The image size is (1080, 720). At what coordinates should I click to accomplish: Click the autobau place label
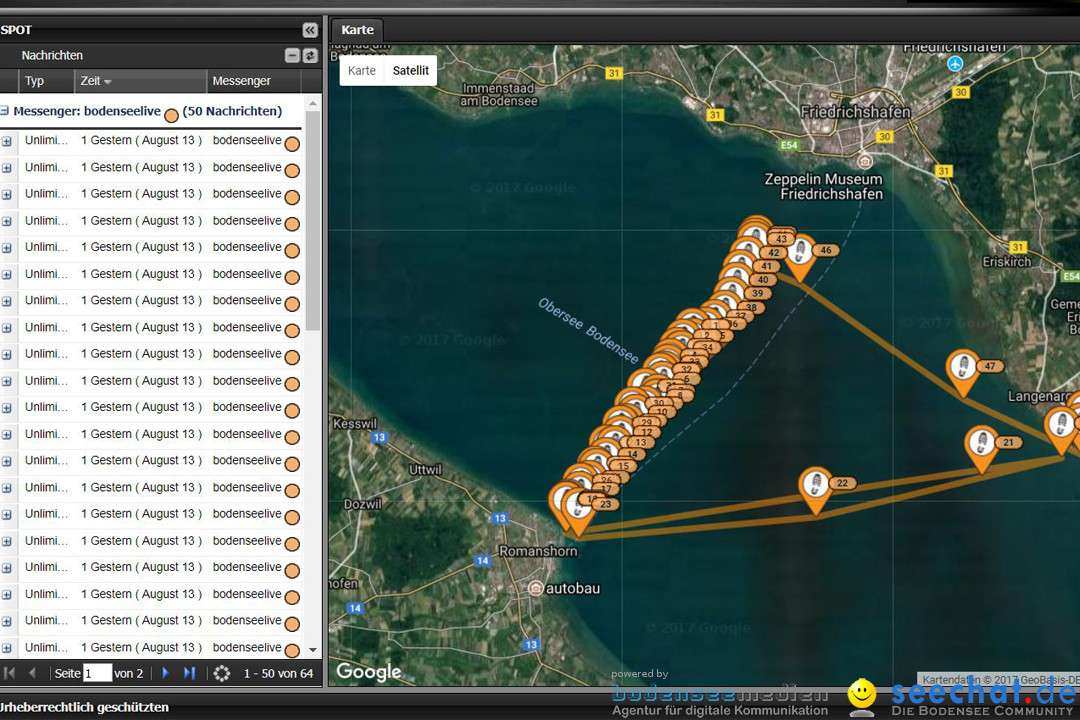pos(572,588)
